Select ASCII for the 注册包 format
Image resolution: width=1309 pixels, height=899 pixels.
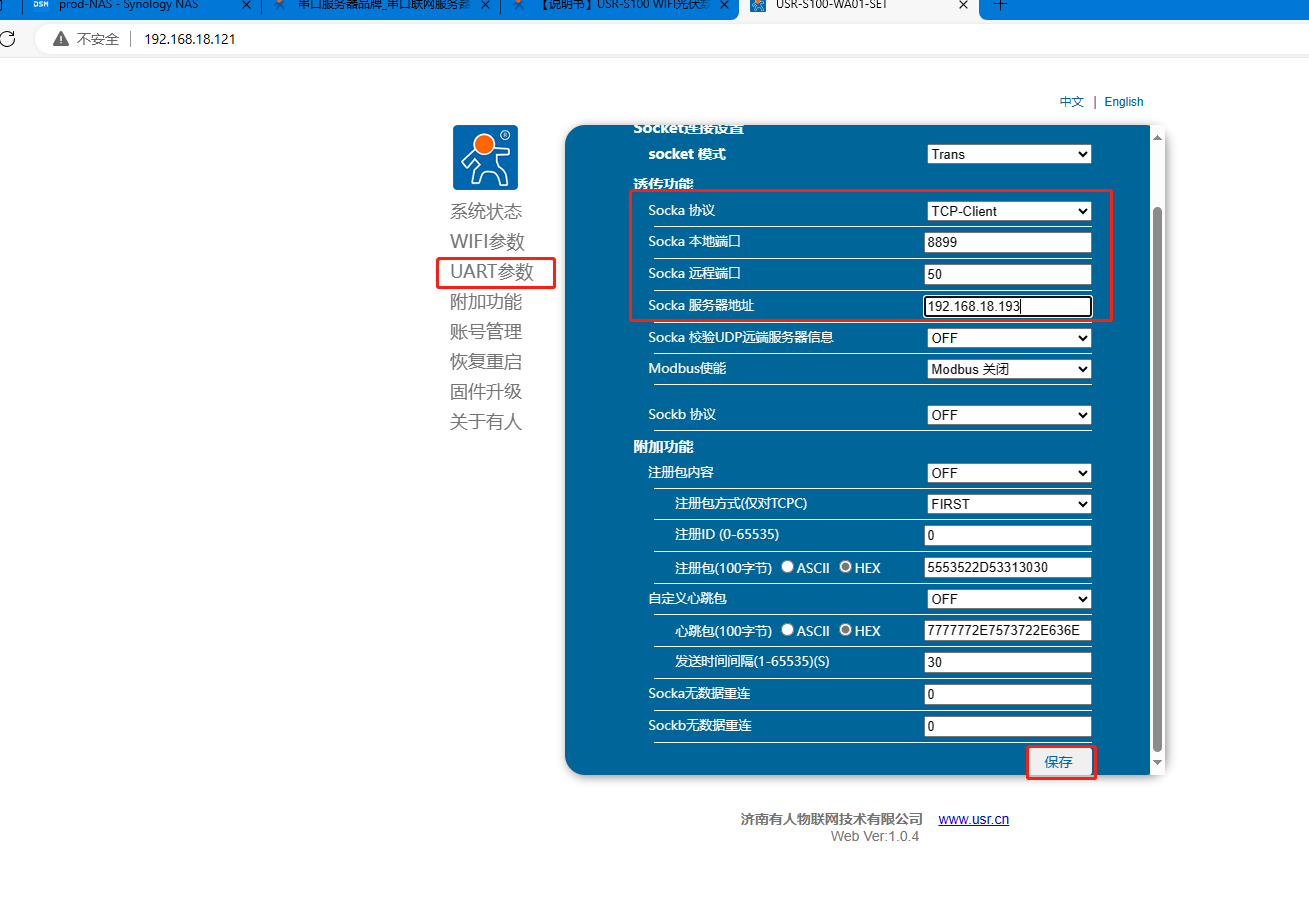788,567
